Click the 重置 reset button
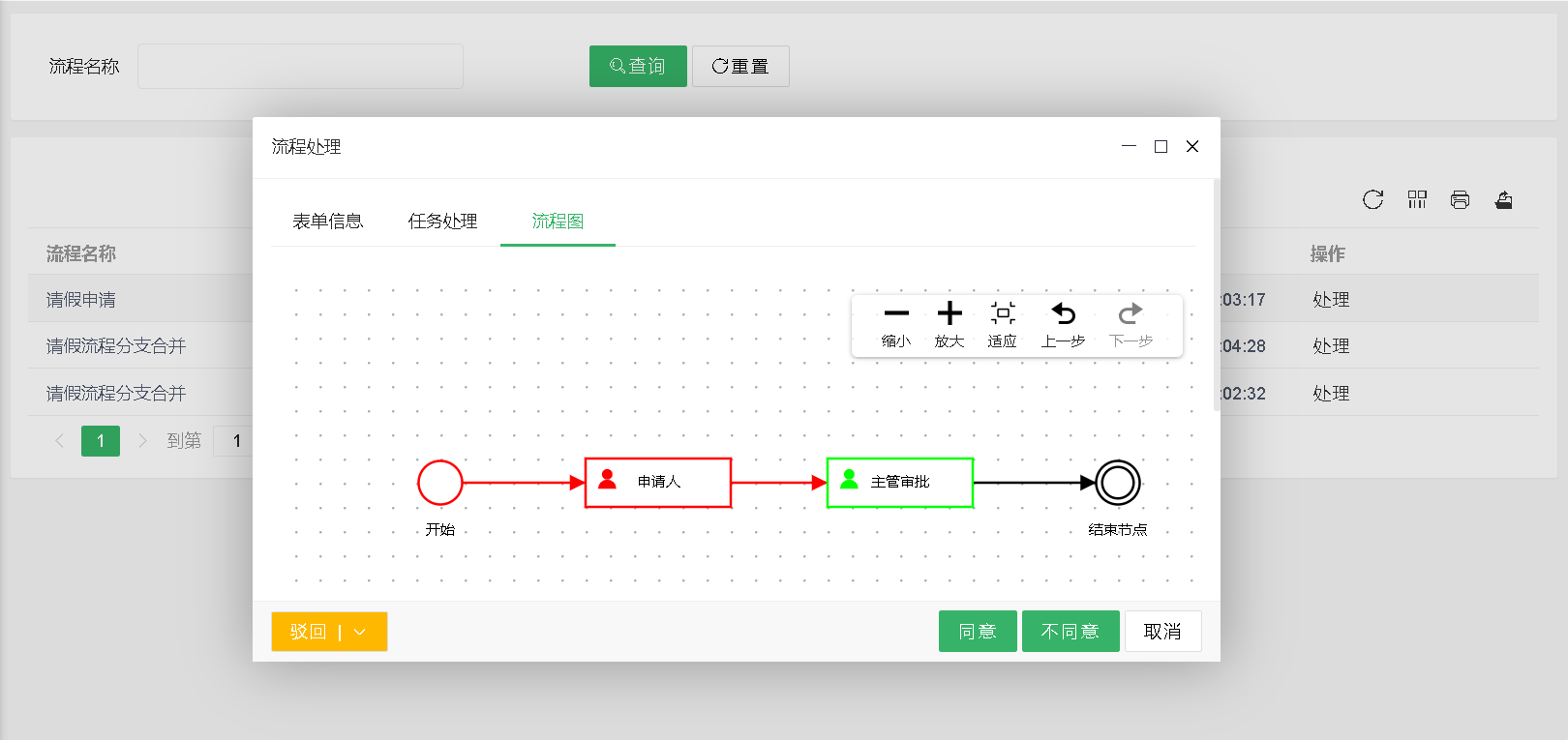This screenshot has height=740, width=1568. pos(740,66)
